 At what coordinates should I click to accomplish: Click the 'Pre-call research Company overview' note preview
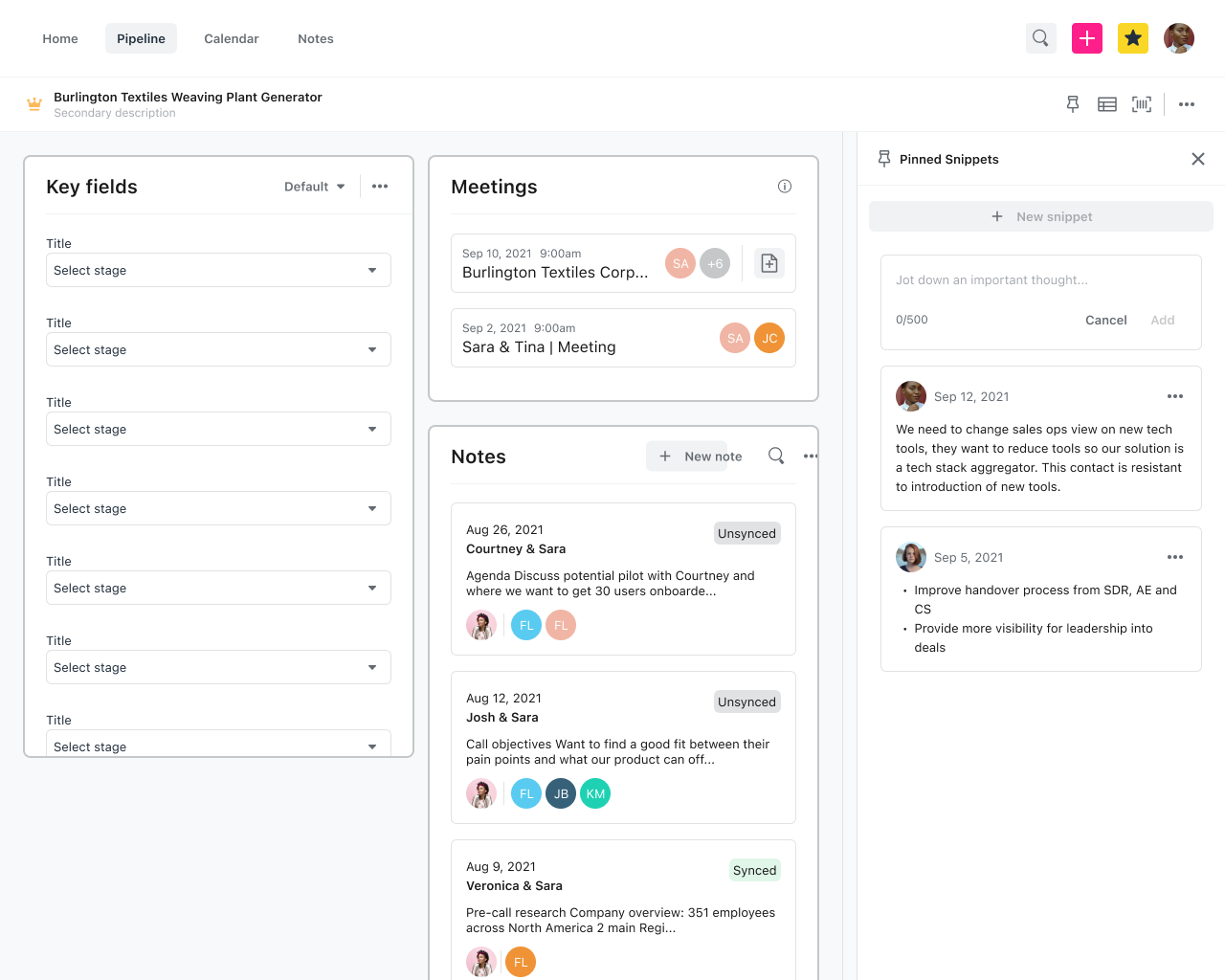pos(621,920)
